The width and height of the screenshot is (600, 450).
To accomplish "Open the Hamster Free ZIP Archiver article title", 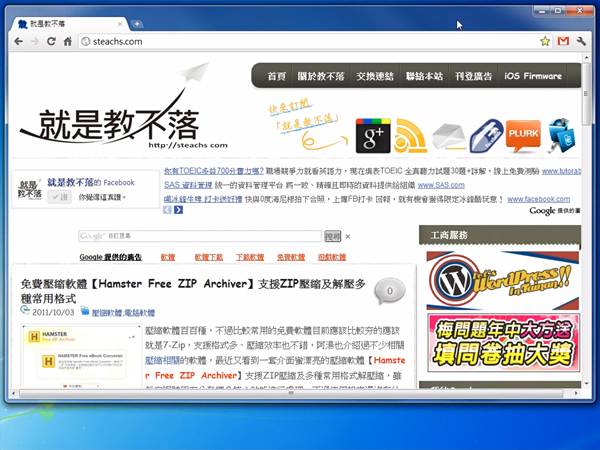I will click(x=193, y=291).
